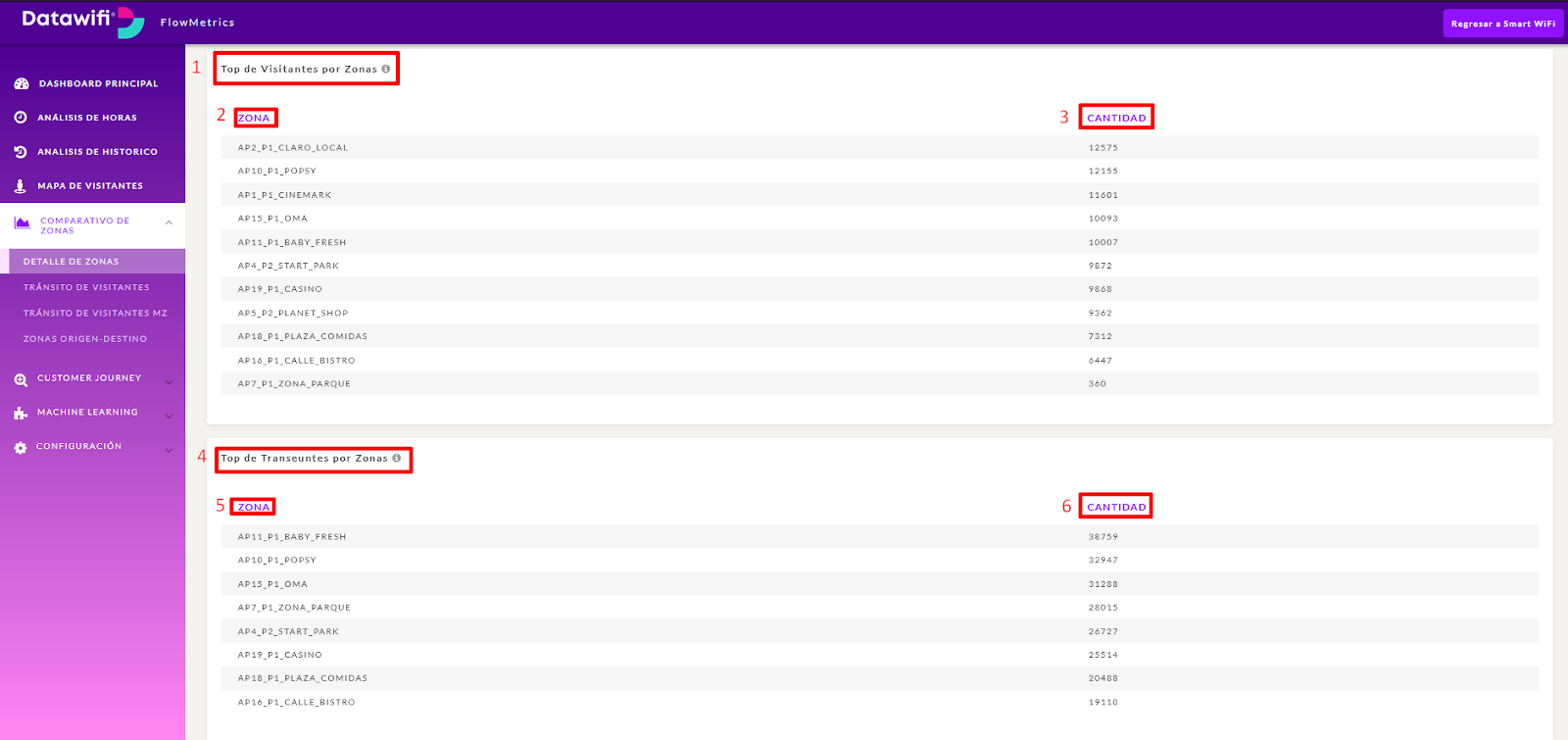Click value 26727 in transeuntes table

coord(1102,632)
